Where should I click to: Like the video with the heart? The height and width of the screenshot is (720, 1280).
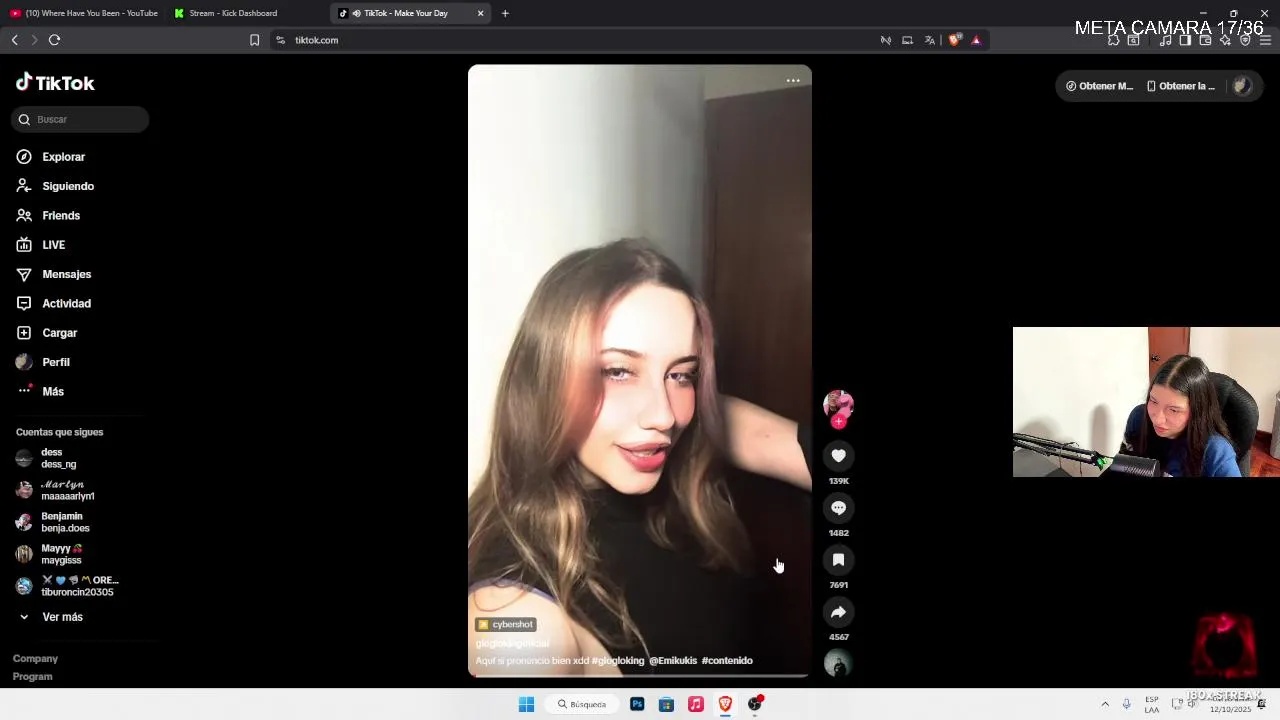click(x=838, y=456)
